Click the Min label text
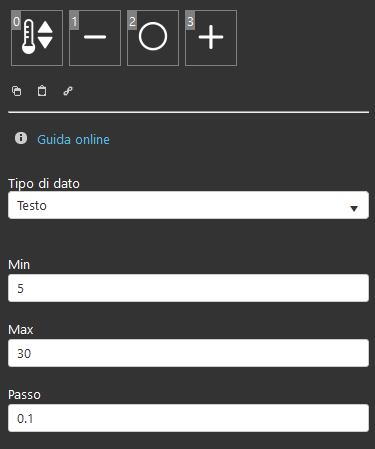Image resolution: width=375 pixels, height=449 pixels. (x=19, y=265)
